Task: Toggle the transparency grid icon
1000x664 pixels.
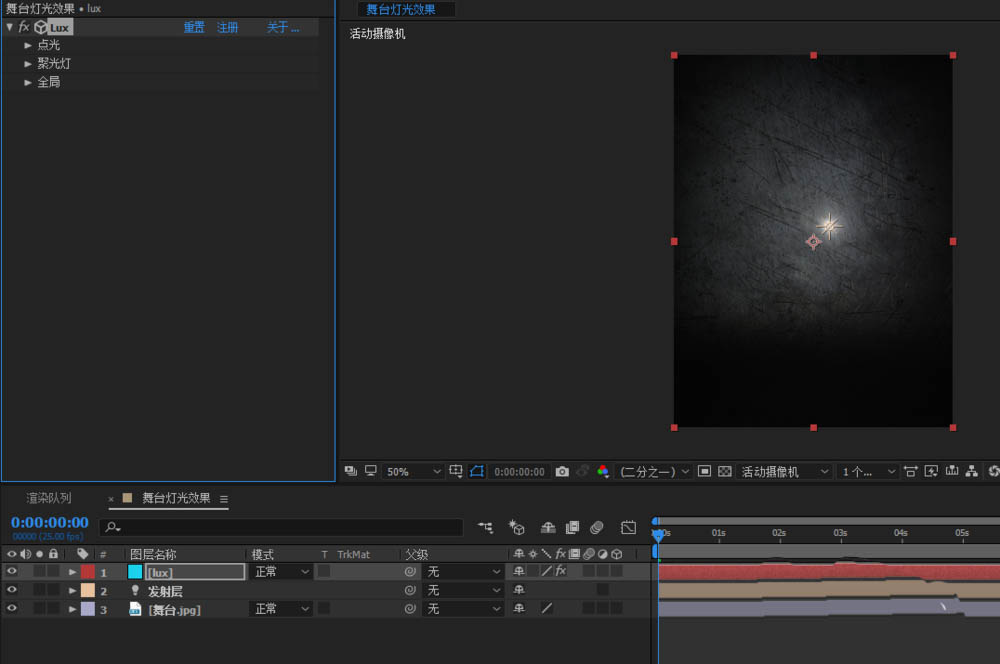Action: tap(725, 471)
